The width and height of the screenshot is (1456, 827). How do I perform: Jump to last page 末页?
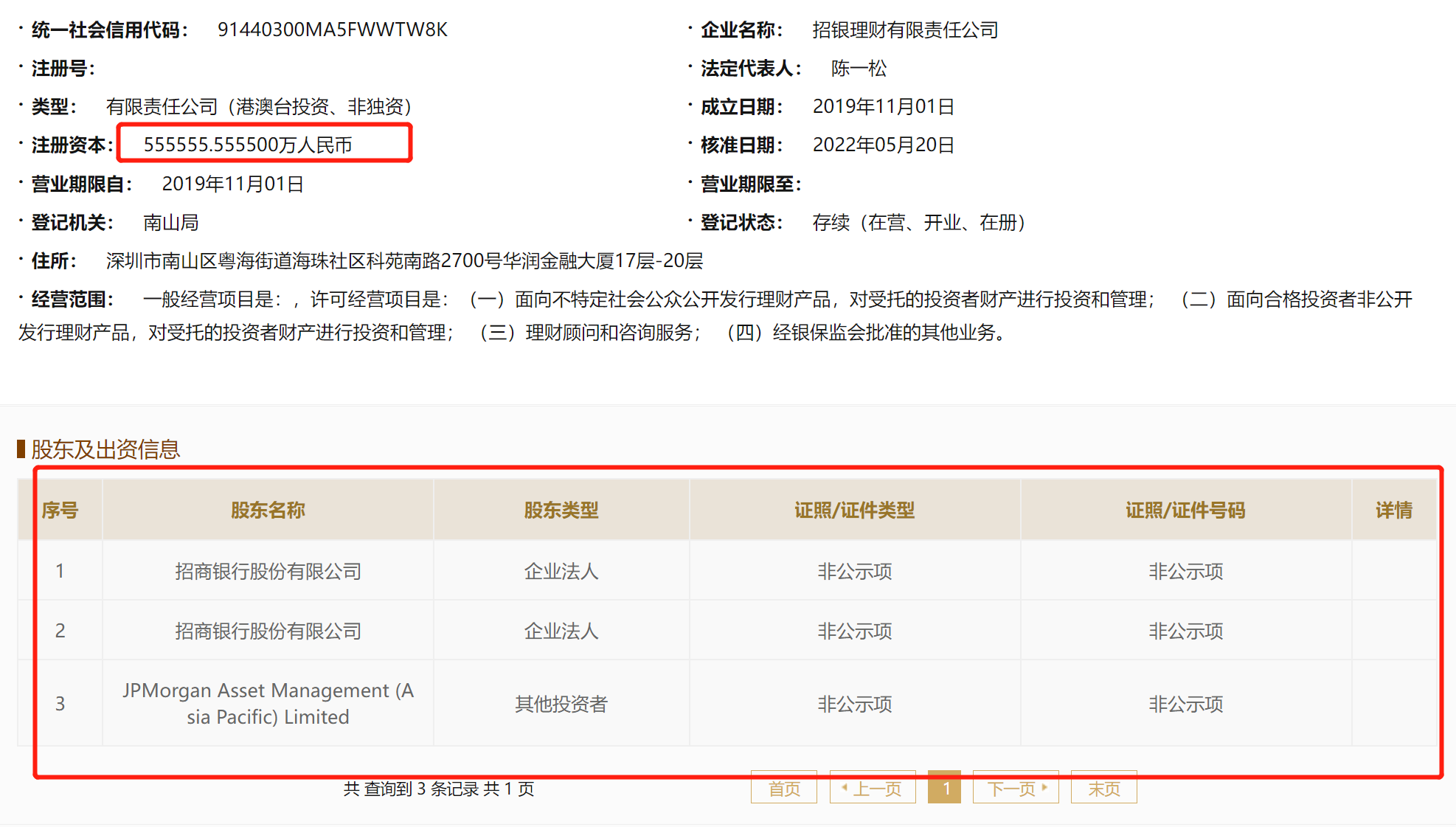tap(1103, 789)
